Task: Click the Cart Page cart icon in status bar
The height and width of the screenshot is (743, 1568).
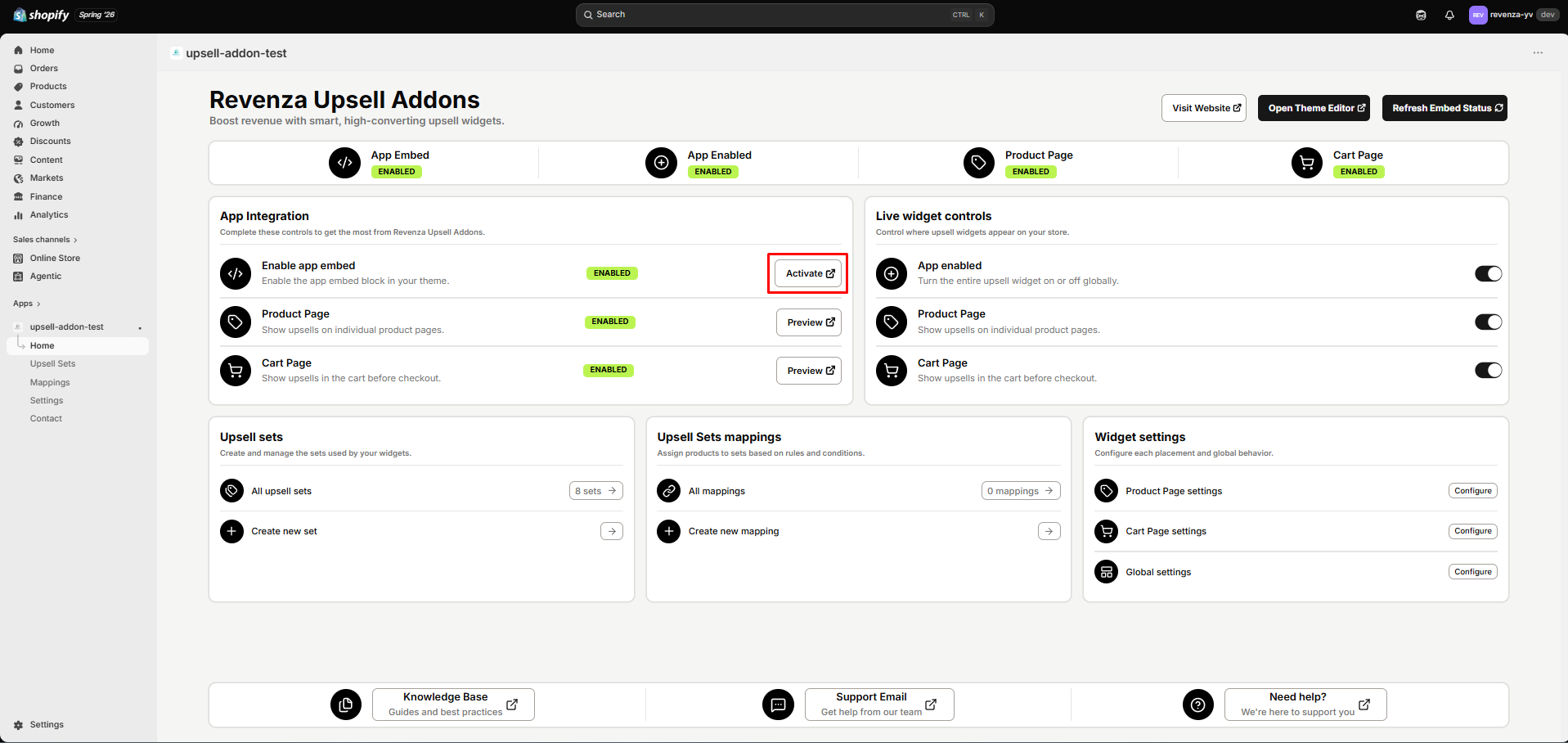Action: (x=1307, y=163)
